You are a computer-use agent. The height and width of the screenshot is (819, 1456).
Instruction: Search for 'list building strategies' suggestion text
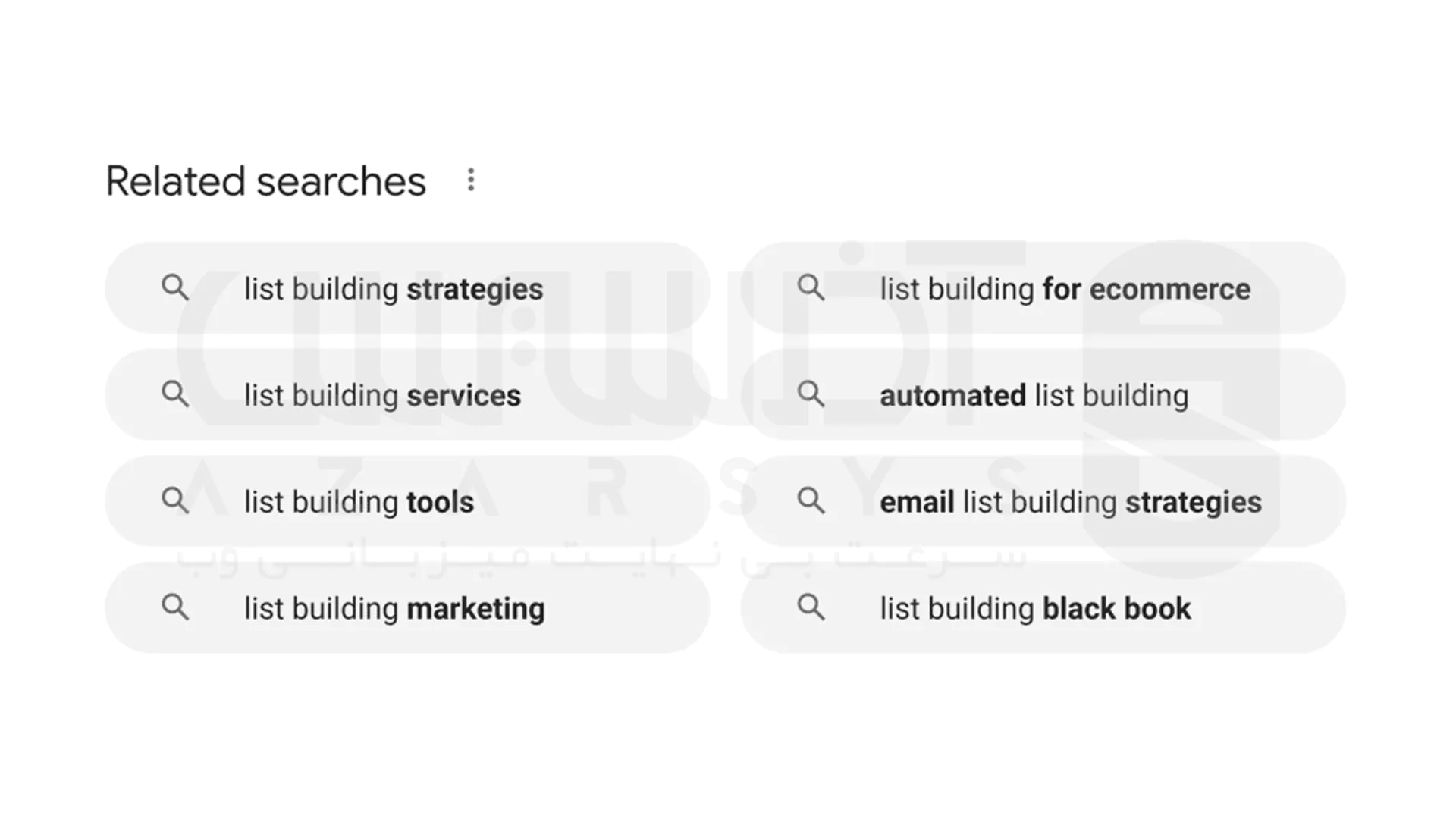(393, 289)
